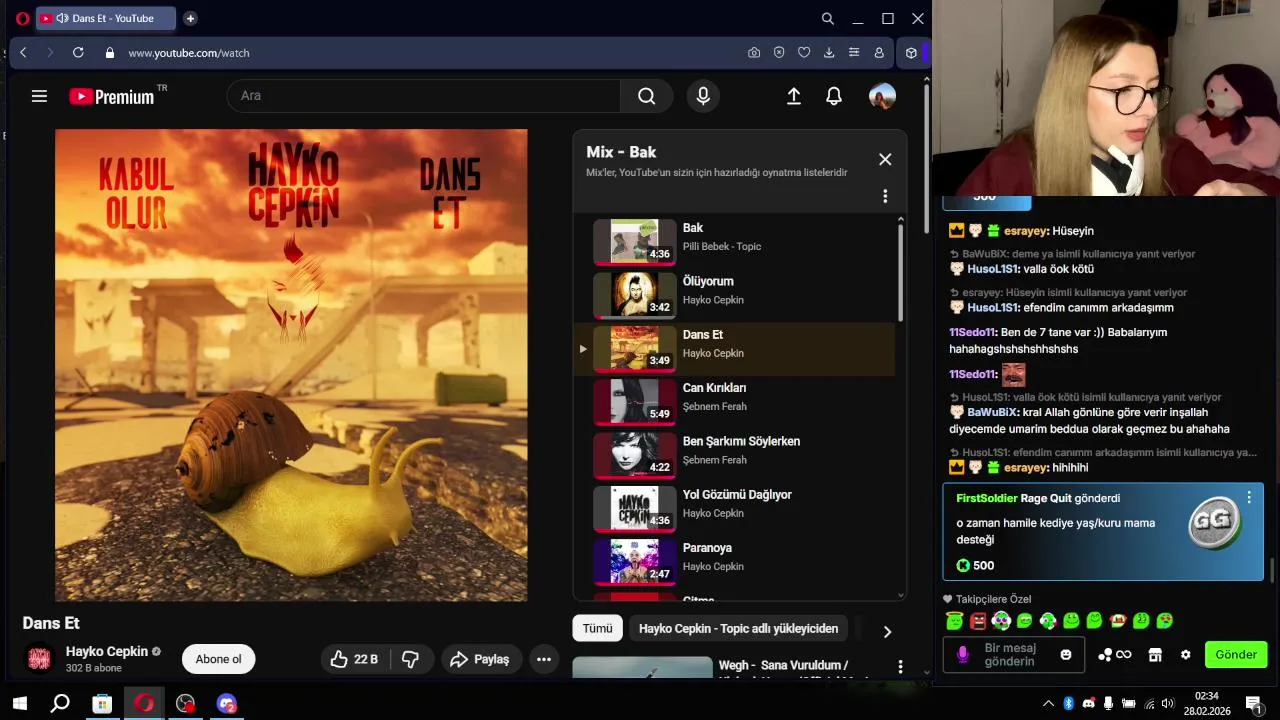Open the YouTube upload/create icon
This screenshot has height=720, width=1280.
794,96
